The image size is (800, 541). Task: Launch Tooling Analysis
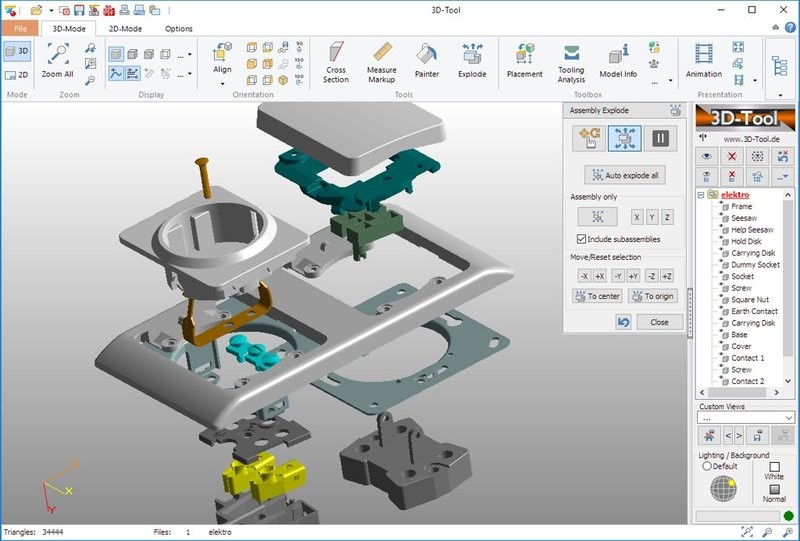(571, 60)
